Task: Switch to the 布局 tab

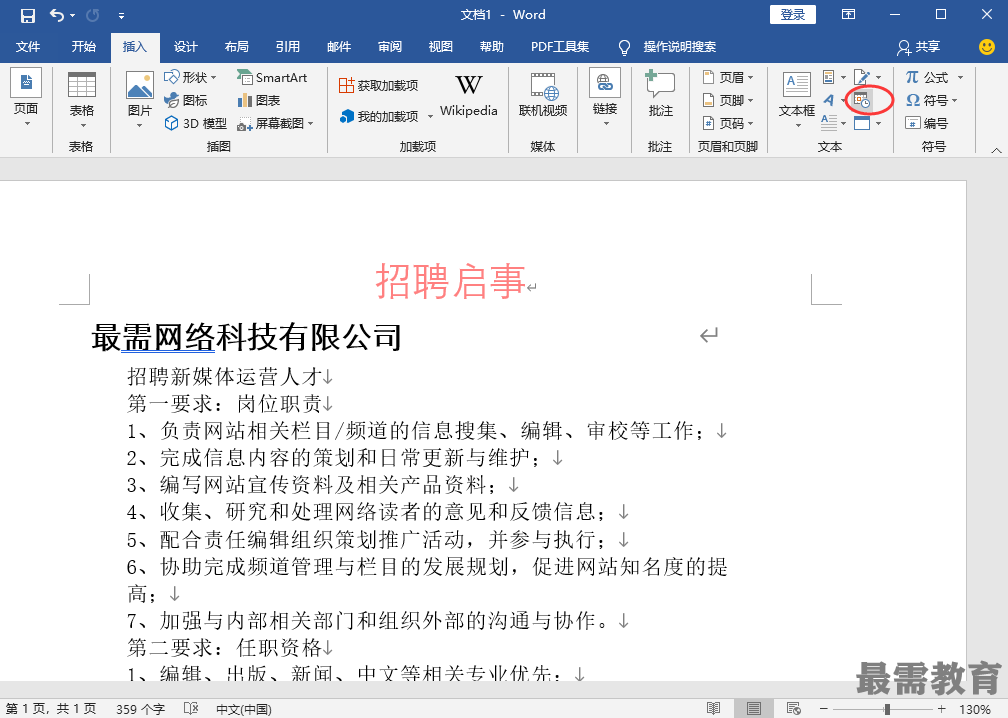Action: click(237, 46)
